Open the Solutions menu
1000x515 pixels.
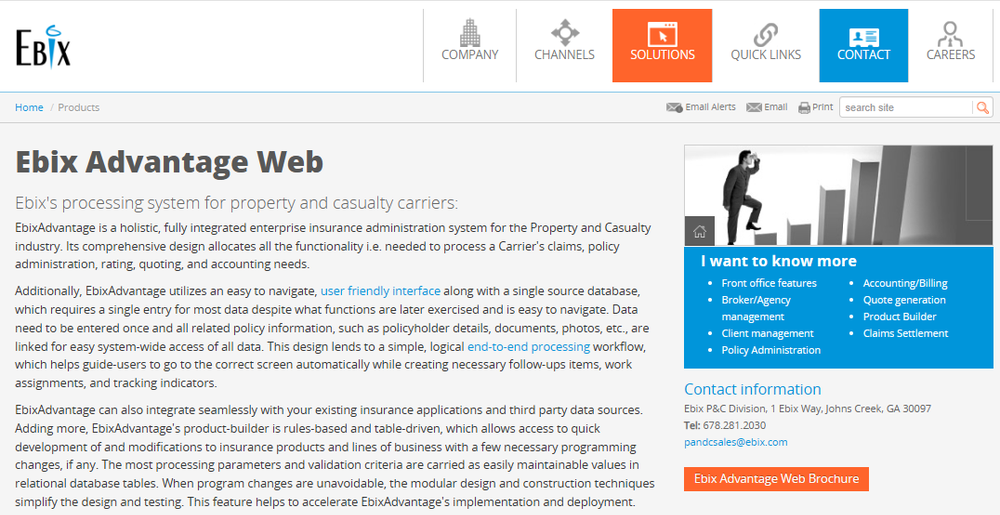[x=662, y=45]
